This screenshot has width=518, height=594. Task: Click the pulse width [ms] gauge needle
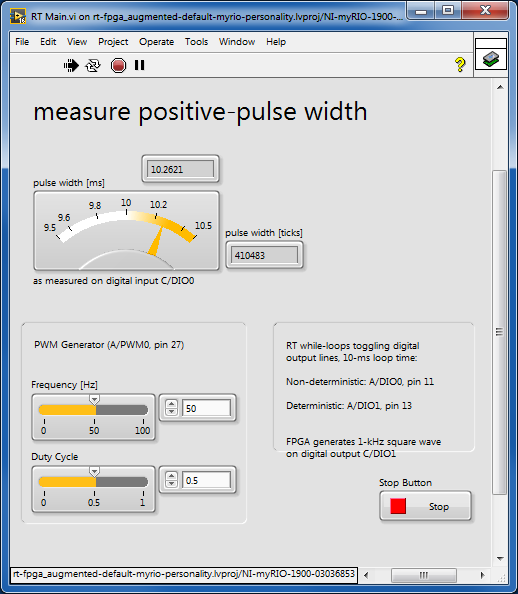(156, 241)
